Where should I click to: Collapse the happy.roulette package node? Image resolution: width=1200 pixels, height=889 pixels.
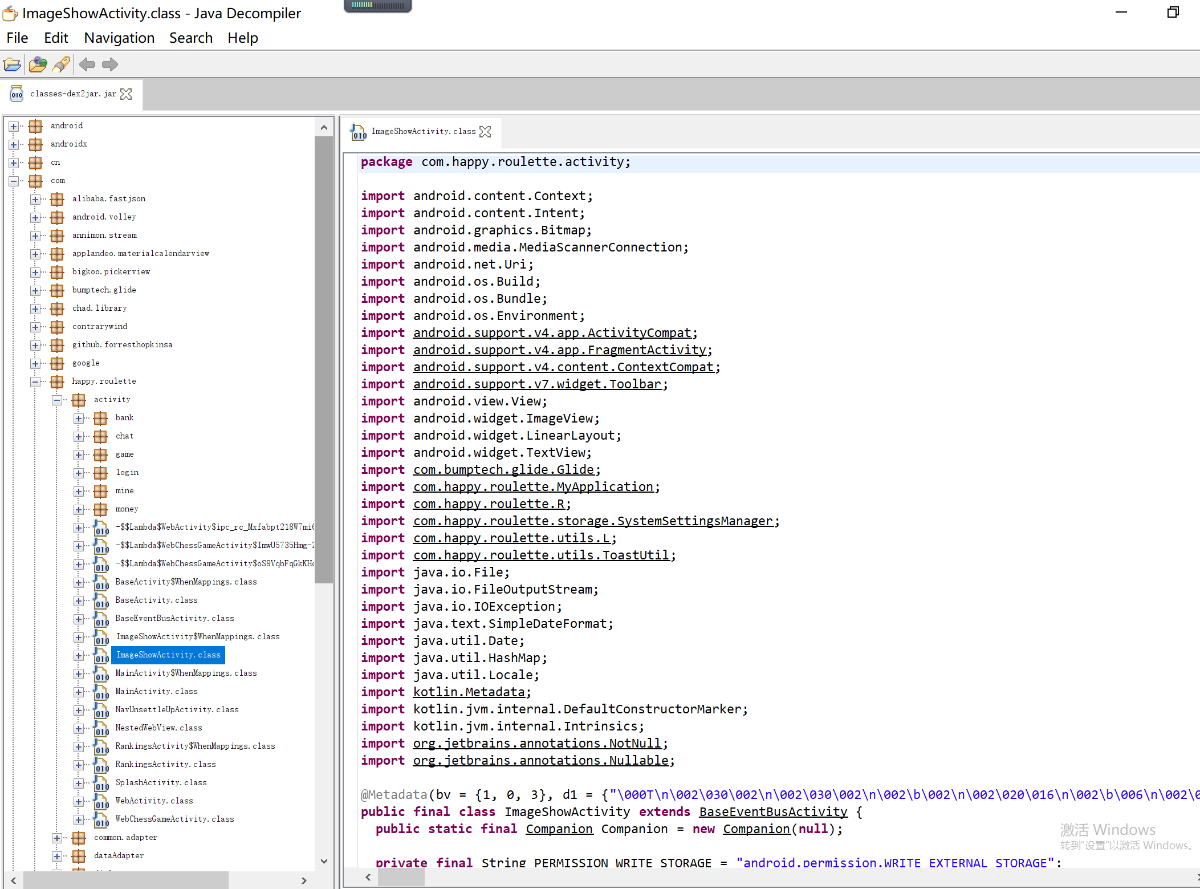point(36,382)
